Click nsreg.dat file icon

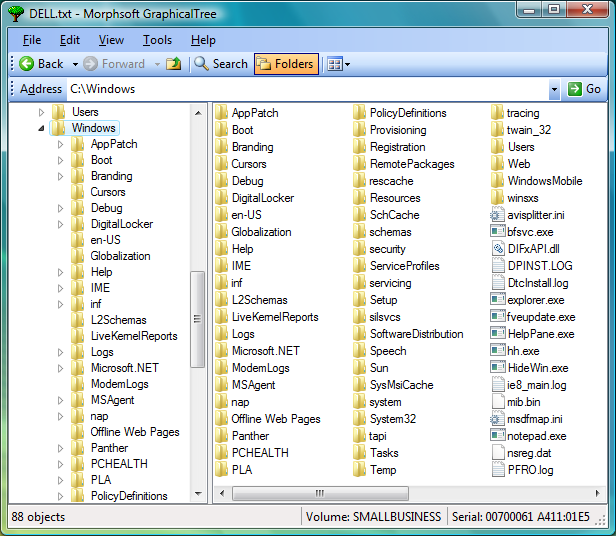(498, 453)
